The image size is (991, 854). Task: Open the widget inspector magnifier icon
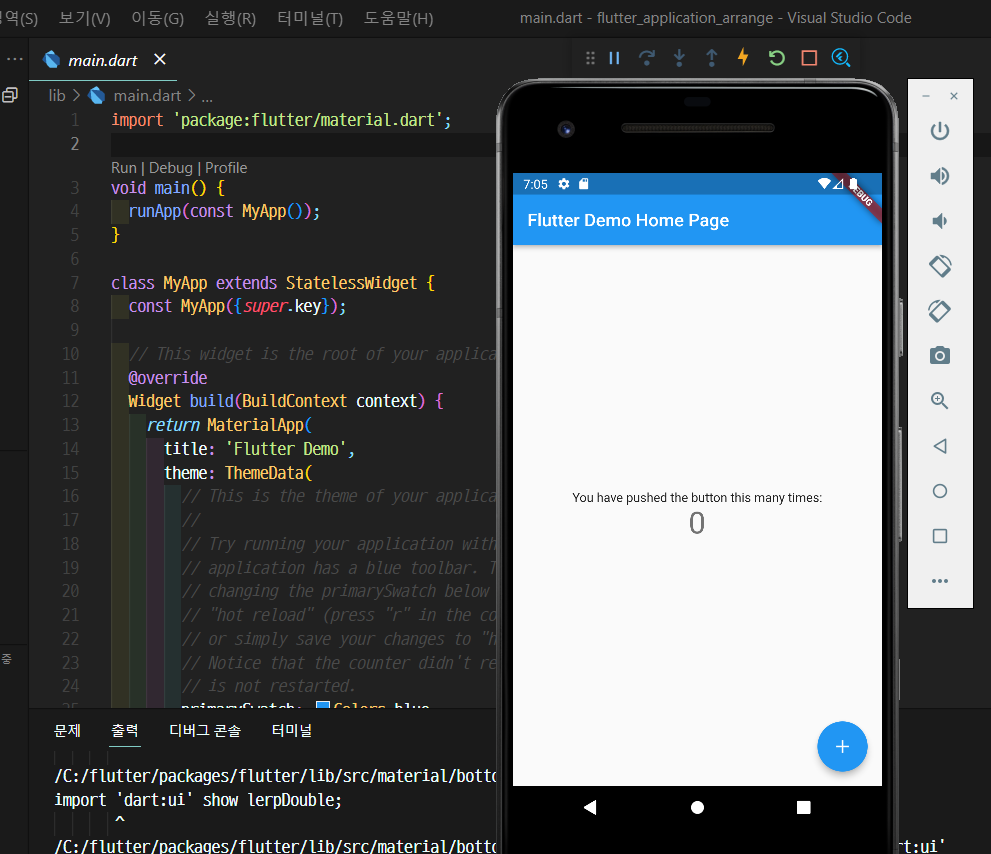click(x=841, y=58)
